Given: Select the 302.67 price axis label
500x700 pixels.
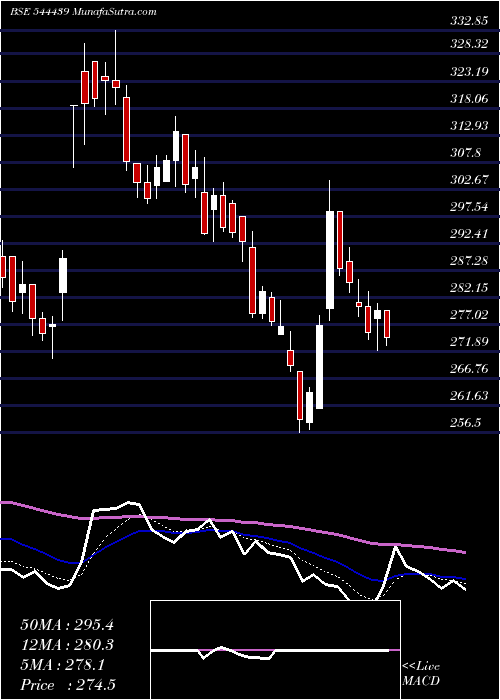Looking at the screenshot, I should tap(468, 180).
